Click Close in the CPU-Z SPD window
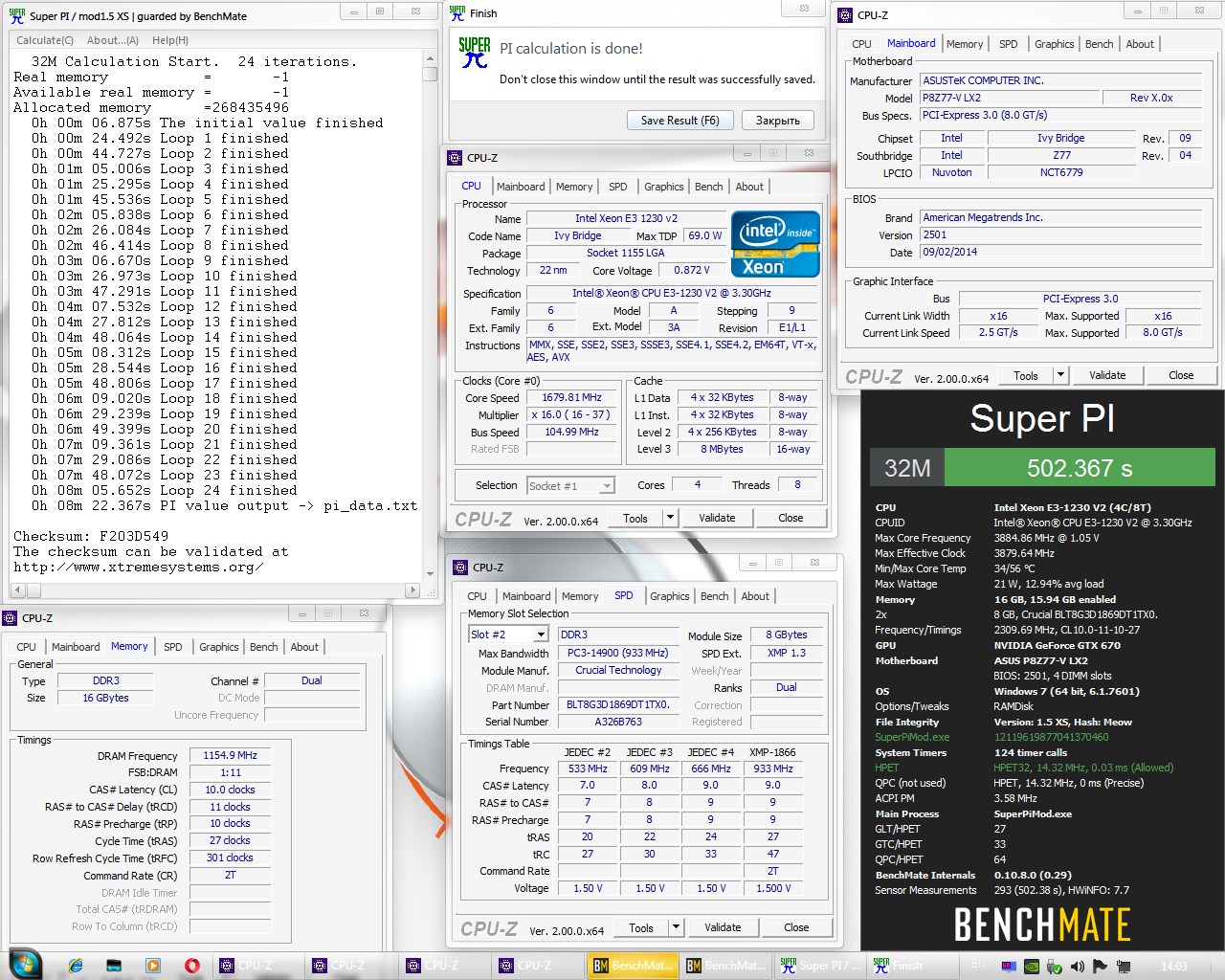The height and width of the screenshot is (980, 1225). [796, 927]
